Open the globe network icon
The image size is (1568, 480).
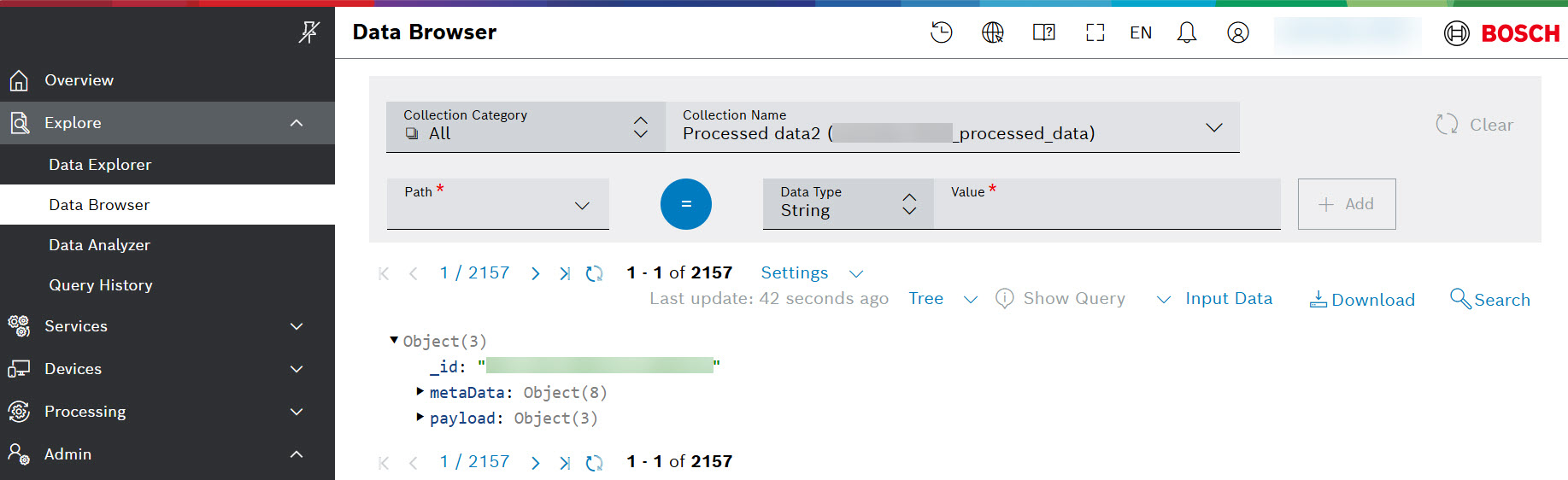click(992, 32)
